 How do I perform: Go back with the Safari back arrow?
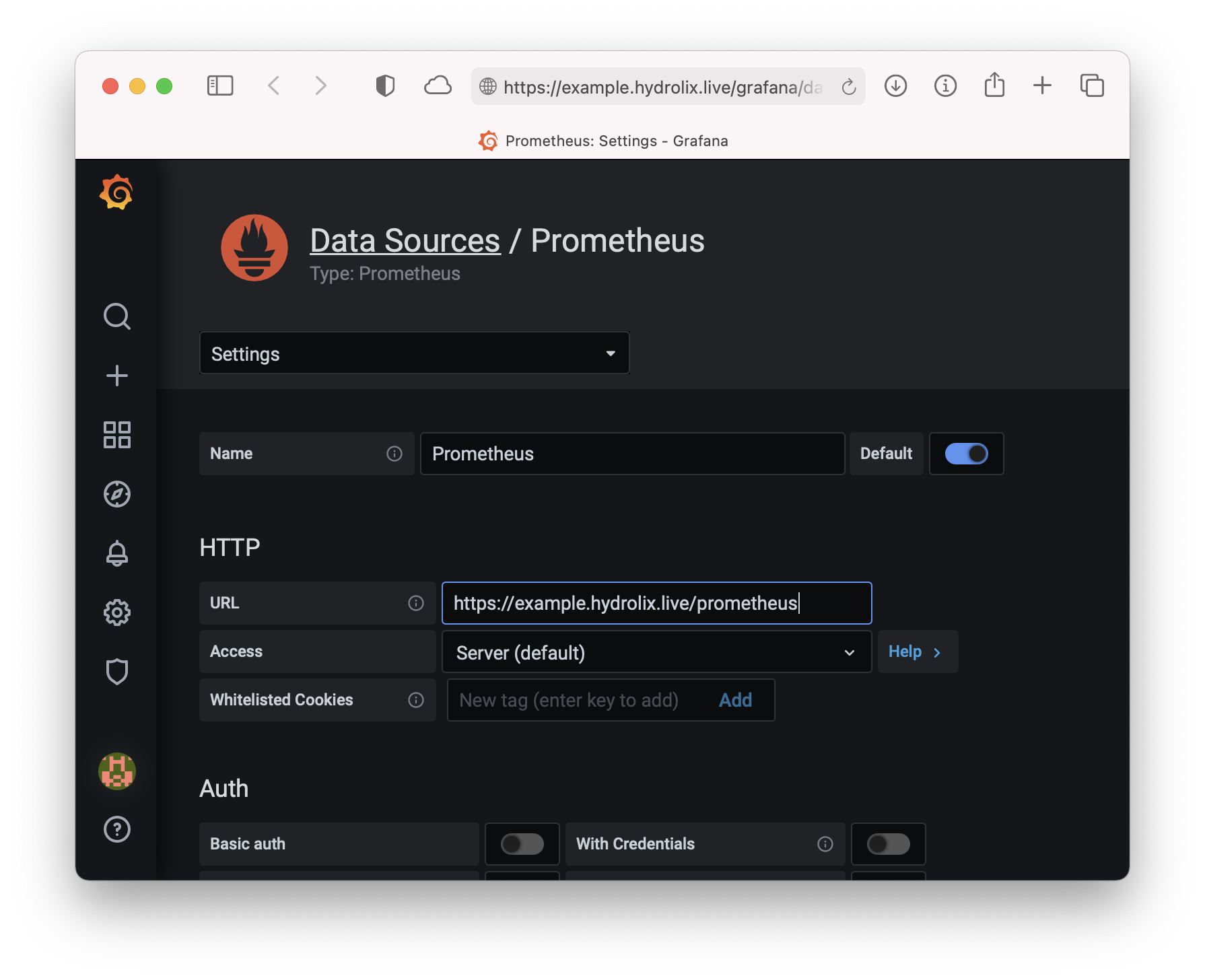point(273,86)
